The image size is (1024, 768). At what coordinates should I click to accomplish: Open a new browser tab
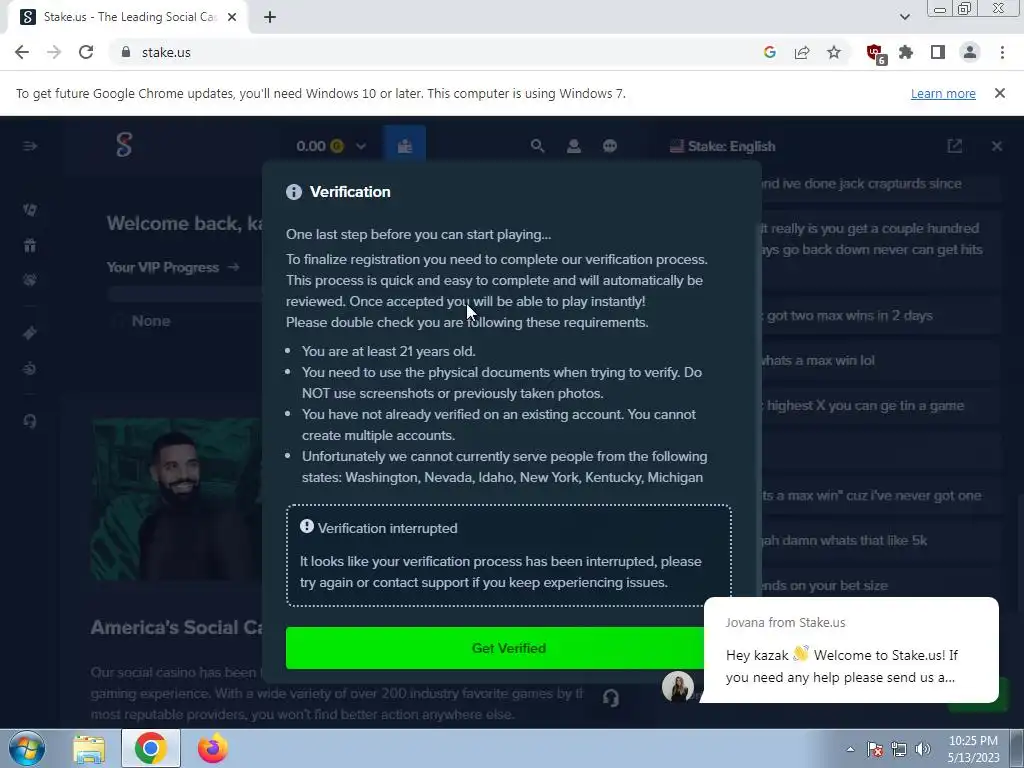click(270, 17)
